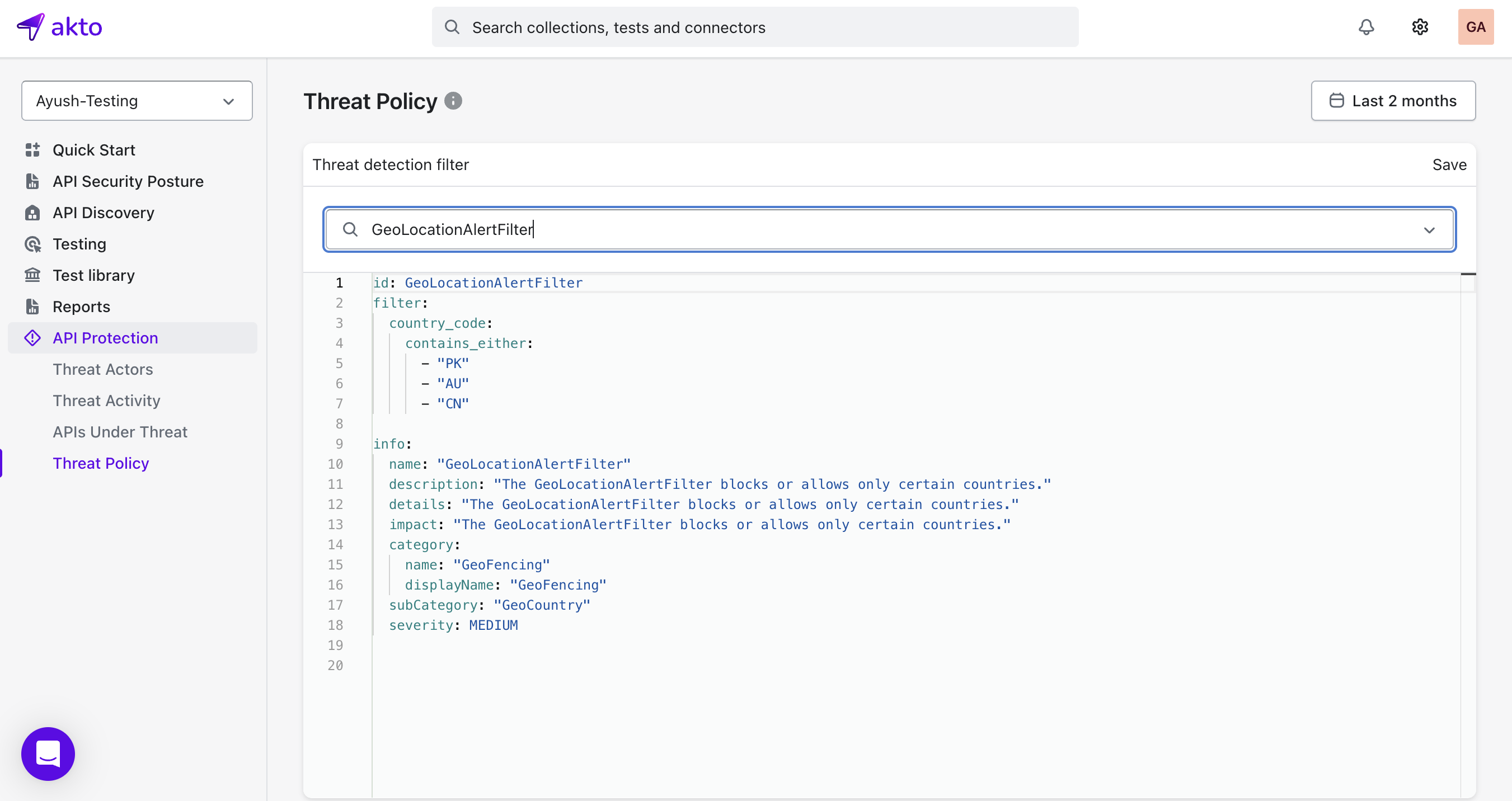Click the Save button

click(1449, 165)
